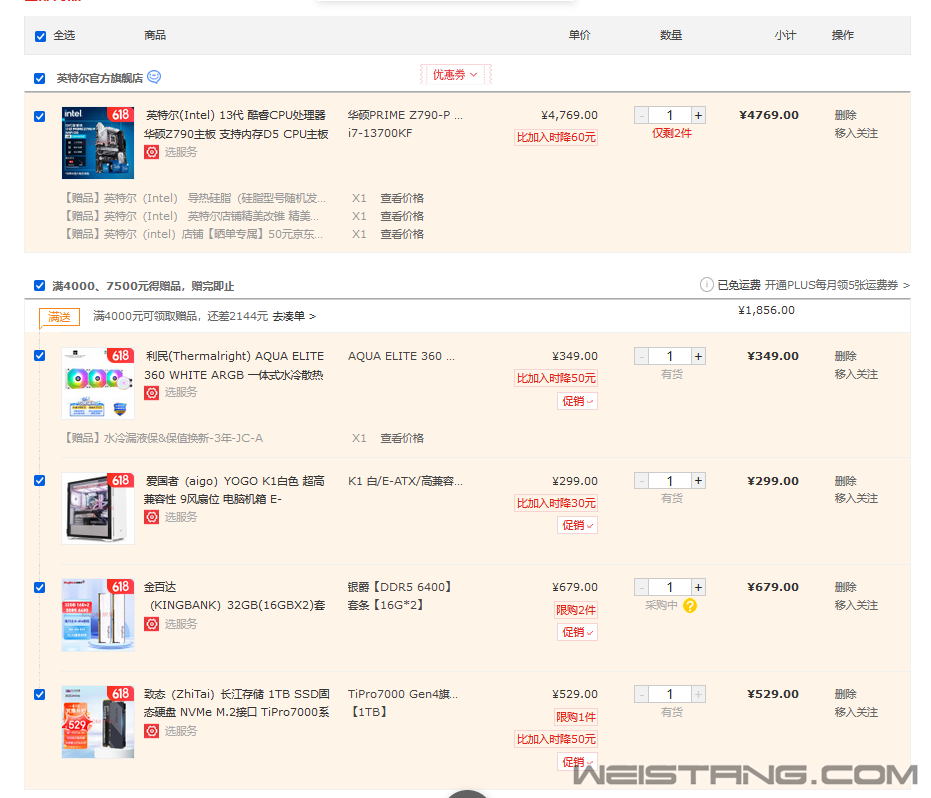Click the Intel store customer service chat icon
This screenshot has height=798, width=931.
coord(154,77)
